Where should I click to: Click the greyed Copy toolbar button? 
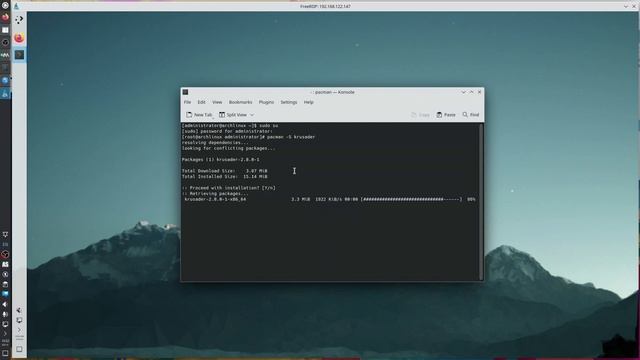point(420,115)
